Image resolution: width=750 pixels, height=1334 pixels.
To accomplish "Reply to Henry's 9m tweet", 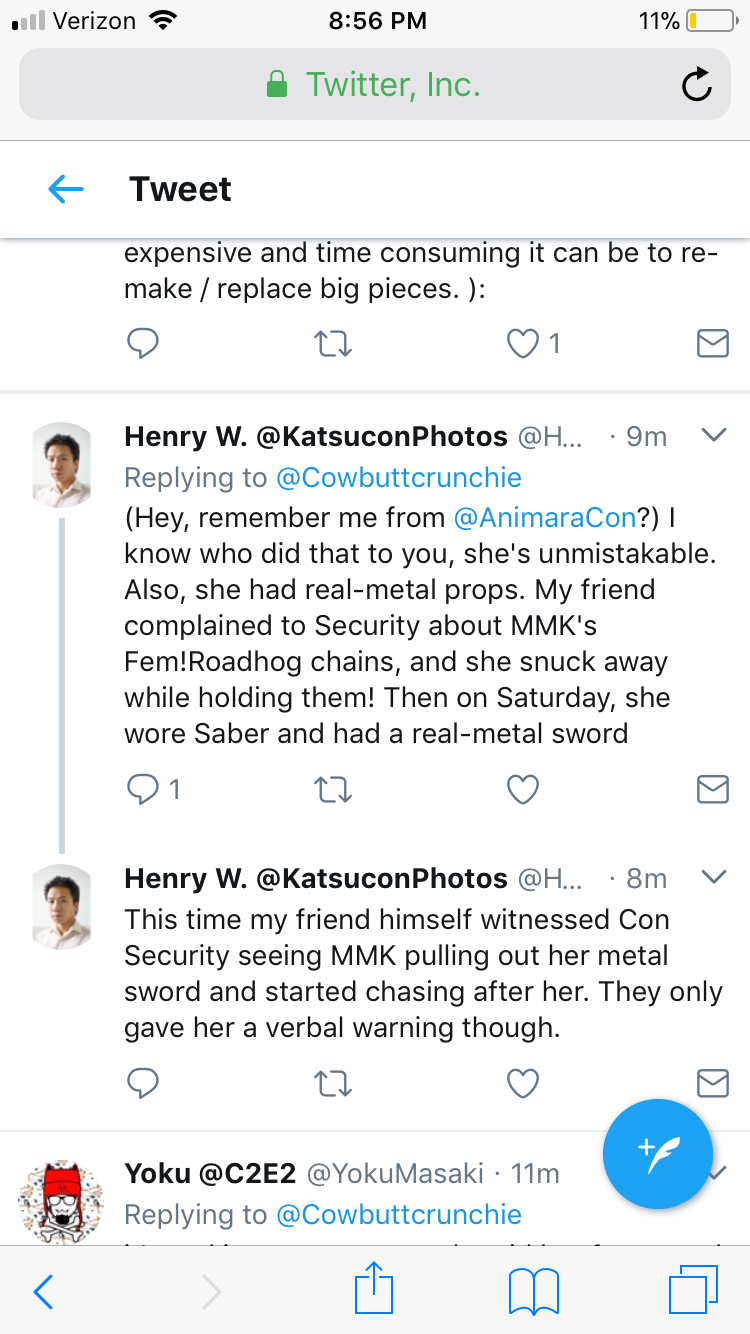I will click(x=143, y=790).
